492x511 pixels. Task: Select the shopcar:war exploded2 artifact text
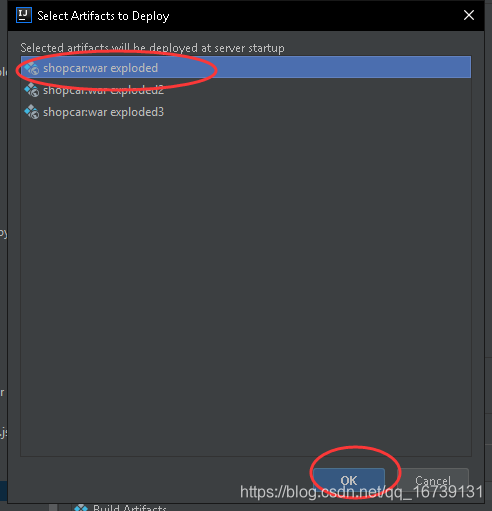pos(103,90)
